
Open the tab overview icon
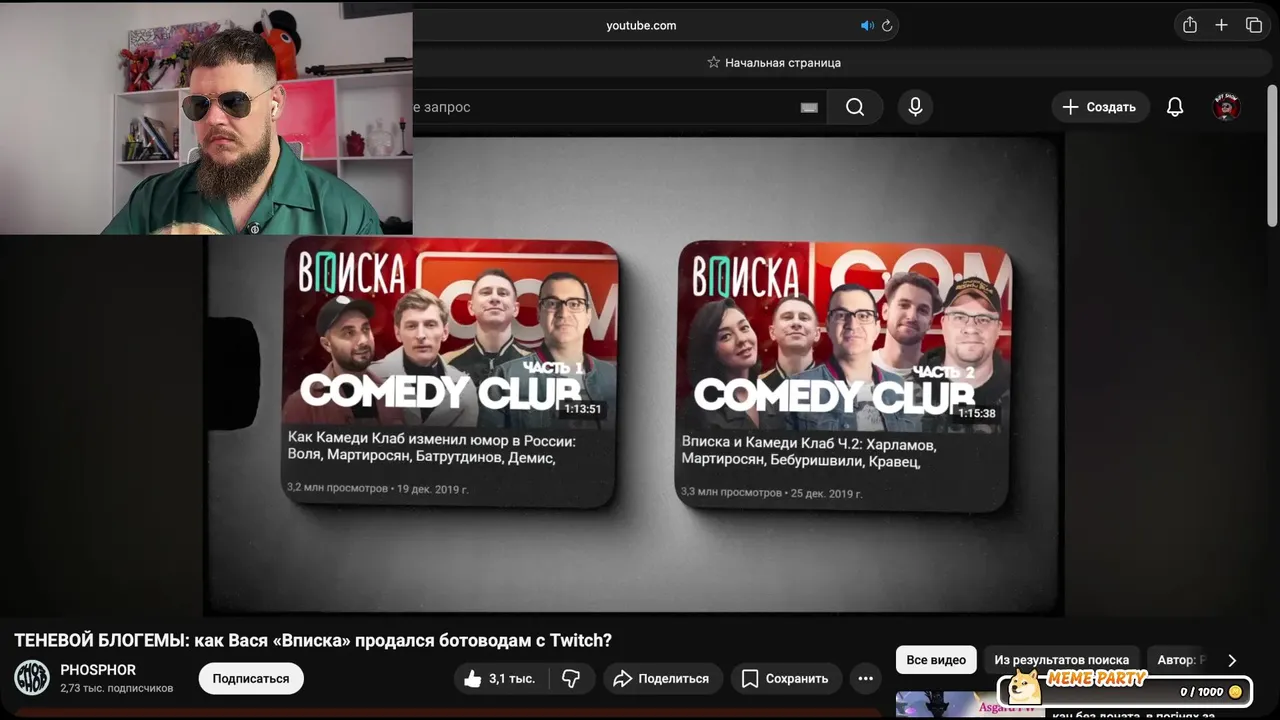pos(1253,25)
